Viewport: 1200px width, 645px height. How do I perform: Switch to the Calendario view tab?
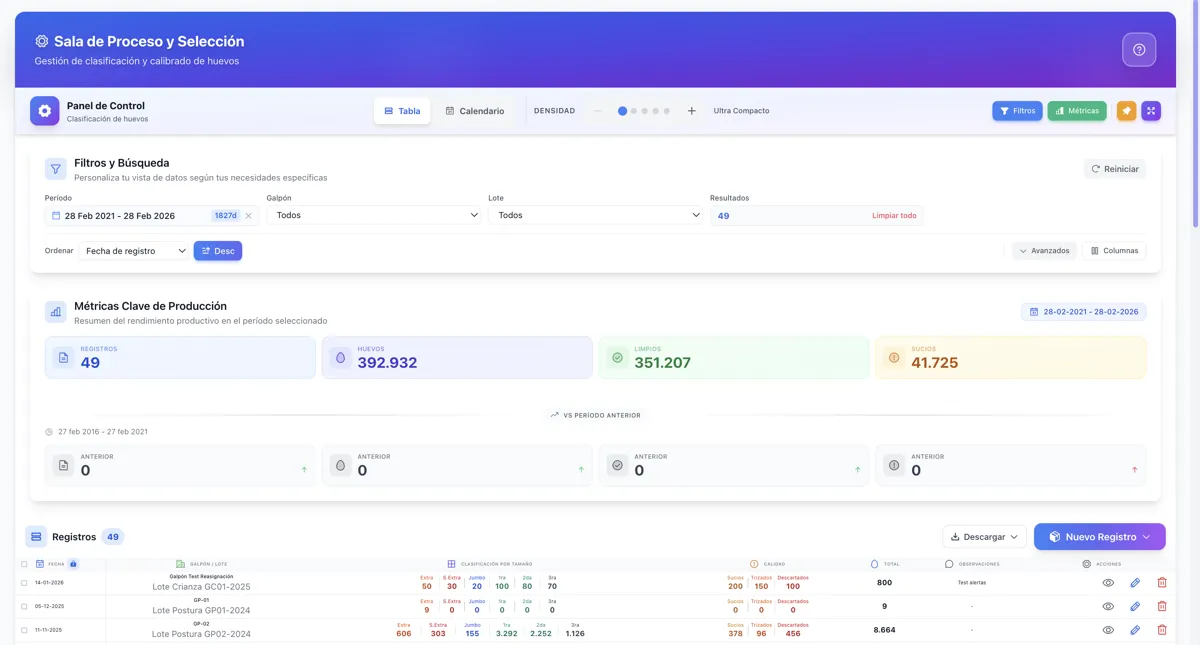pyautogui.click(x=475, y=111)
